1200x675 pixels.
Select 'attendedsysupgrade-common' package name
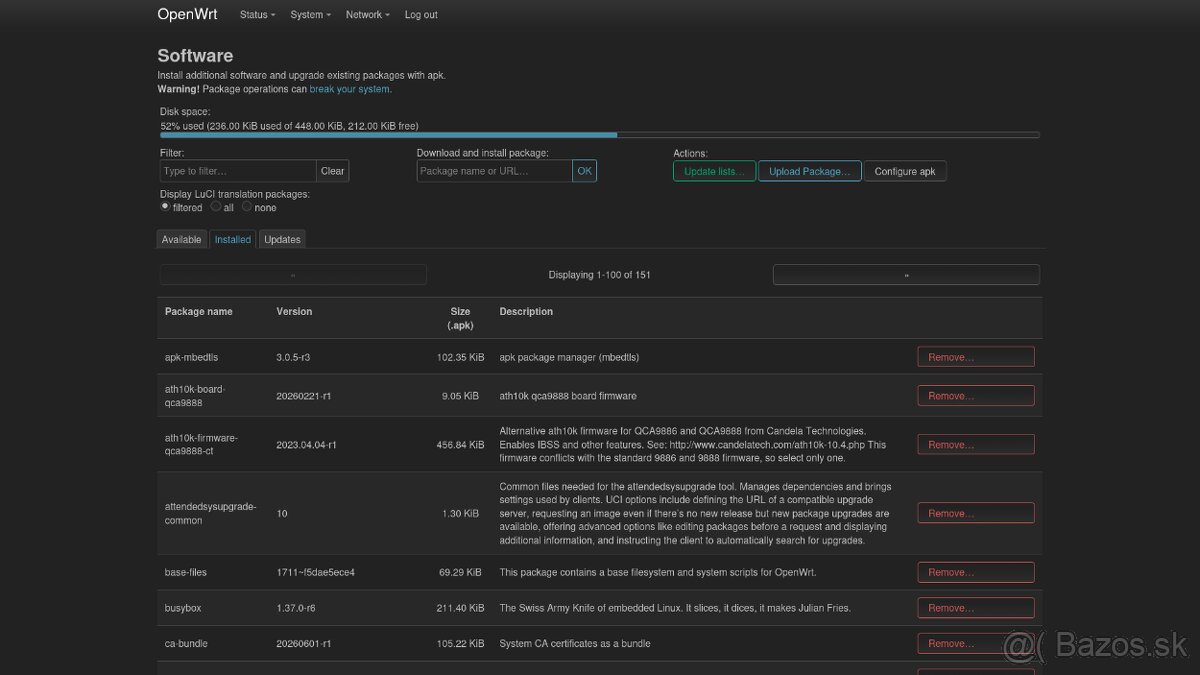pos(211,513)
